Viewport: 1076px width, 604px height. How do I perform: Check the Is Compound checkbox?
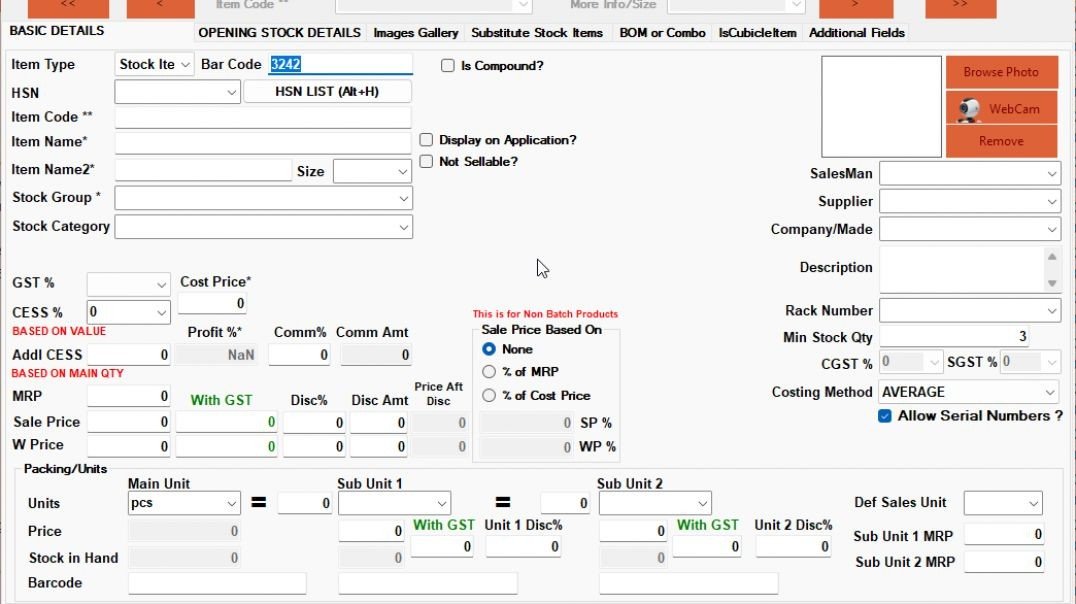coord(447,66)
